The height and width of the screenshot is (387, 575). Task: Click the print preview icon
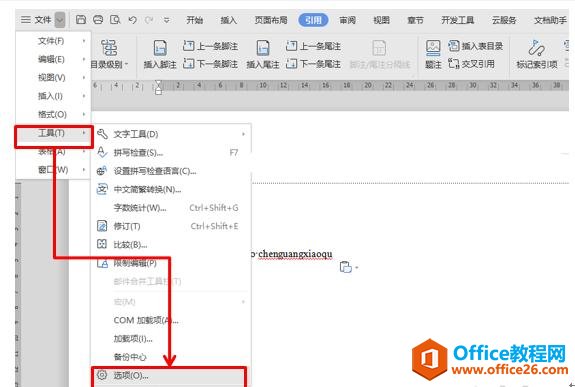click(115, 19)
